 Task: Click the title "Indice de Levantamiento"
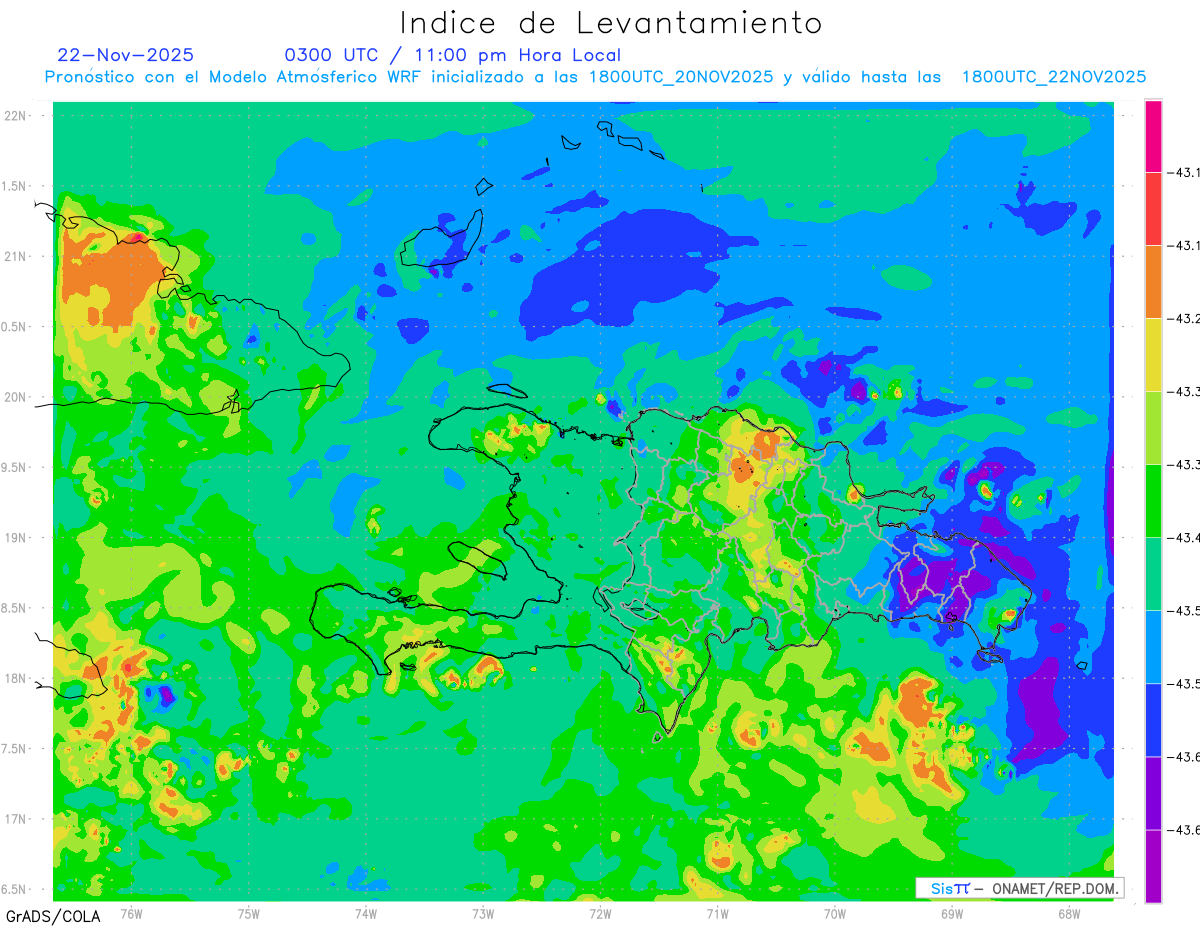[x=611, y=22]
